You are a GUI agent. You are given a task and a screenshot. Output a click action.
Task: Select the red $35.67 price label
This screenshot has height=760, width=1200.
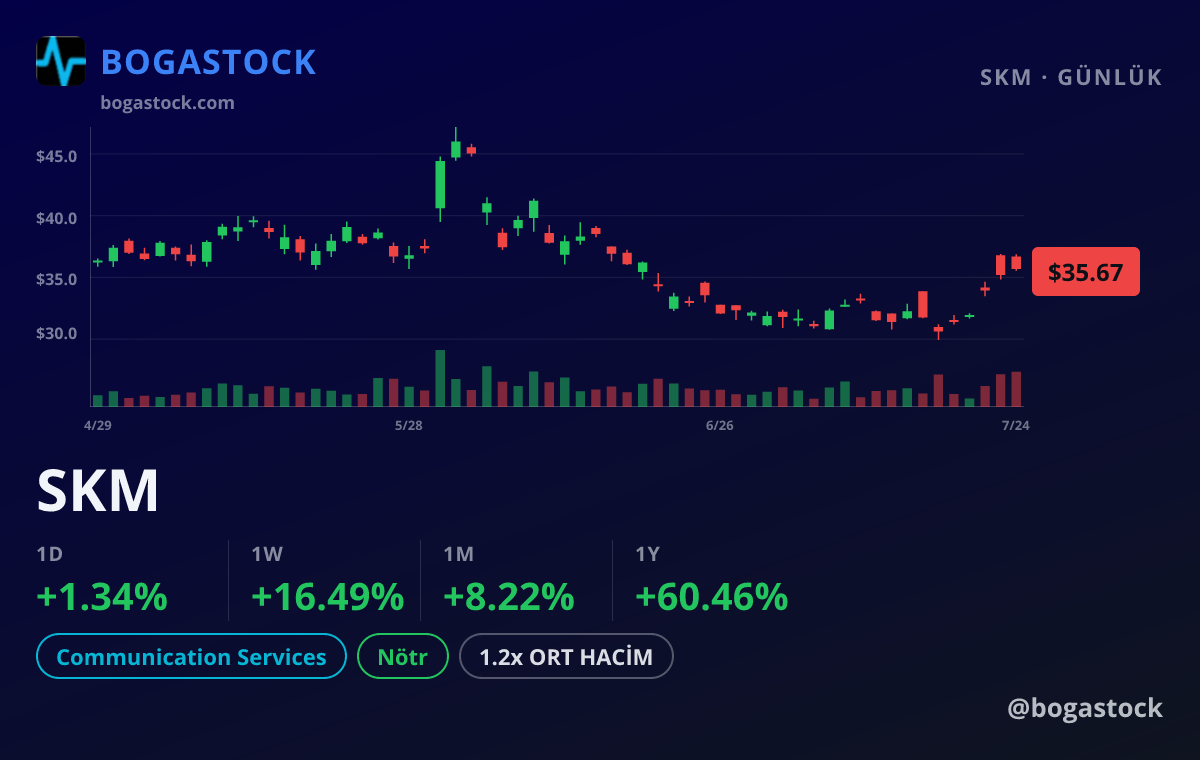tap(1086, 272)
